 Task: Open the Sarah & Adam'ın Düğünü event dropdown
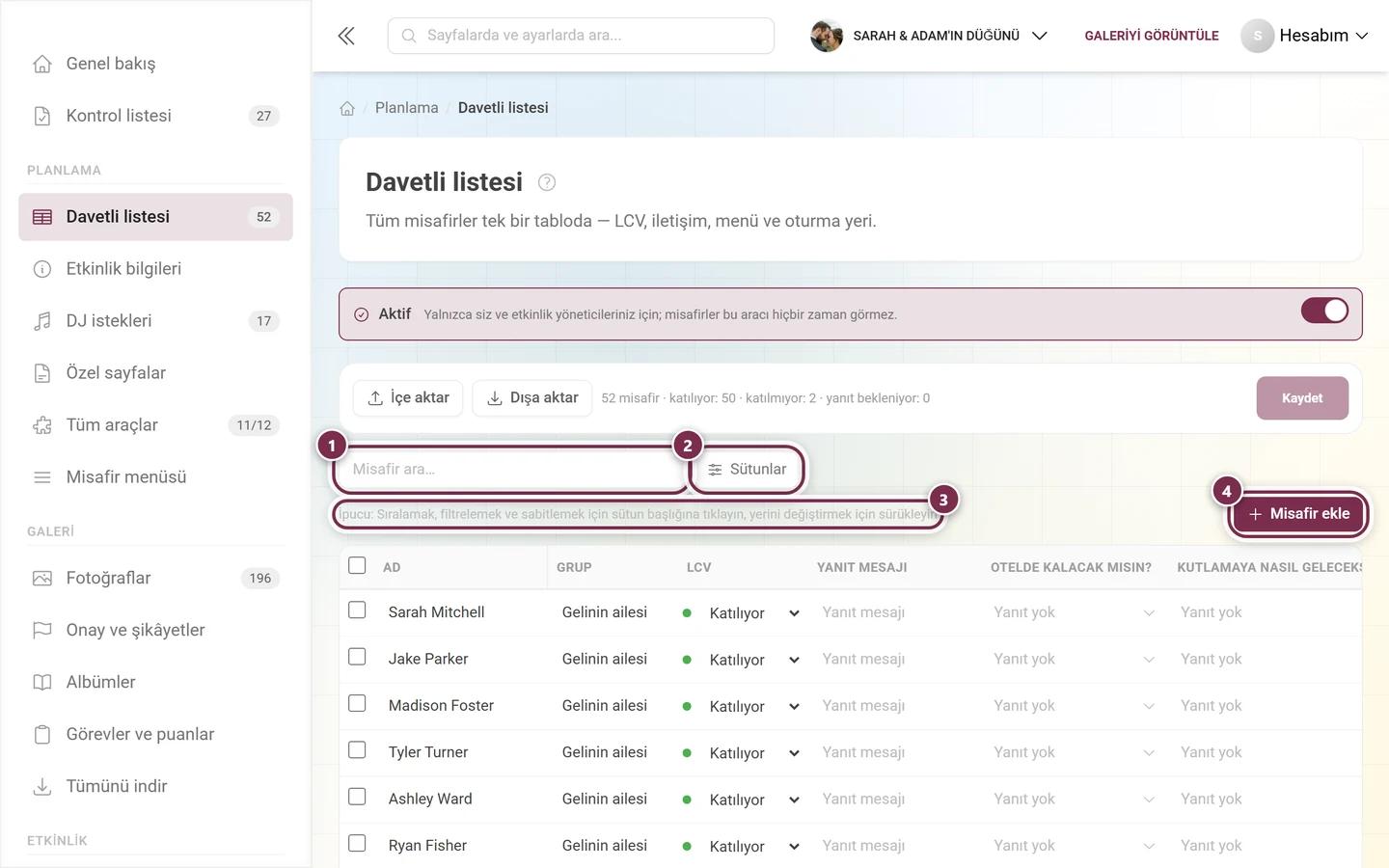929,36
